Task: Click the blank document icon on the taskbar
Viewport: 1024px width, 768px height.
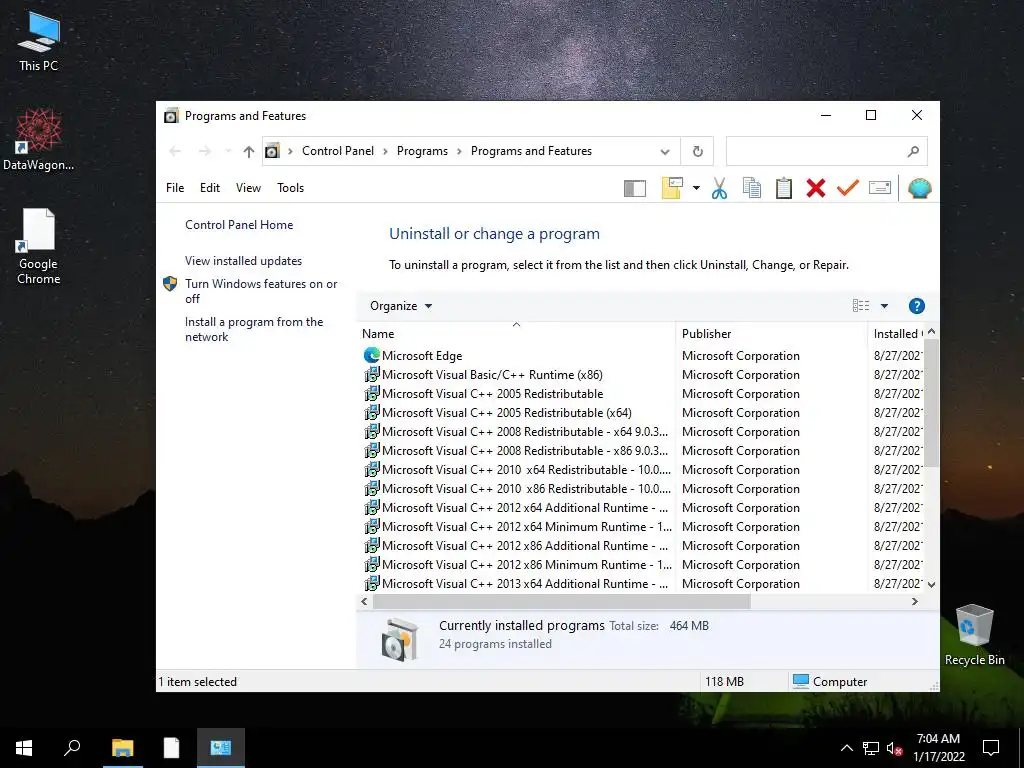Action: point(171,748)
